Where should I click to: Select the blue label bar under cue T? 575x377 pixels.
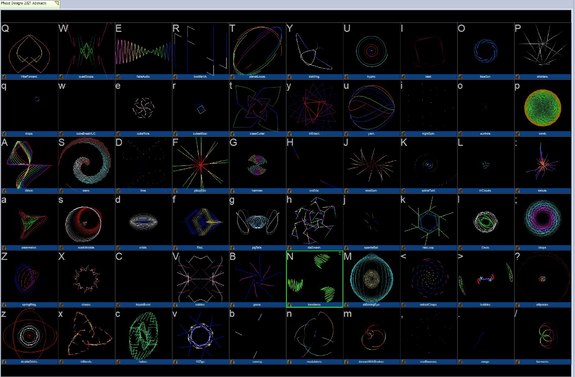[x=257, y=77]
